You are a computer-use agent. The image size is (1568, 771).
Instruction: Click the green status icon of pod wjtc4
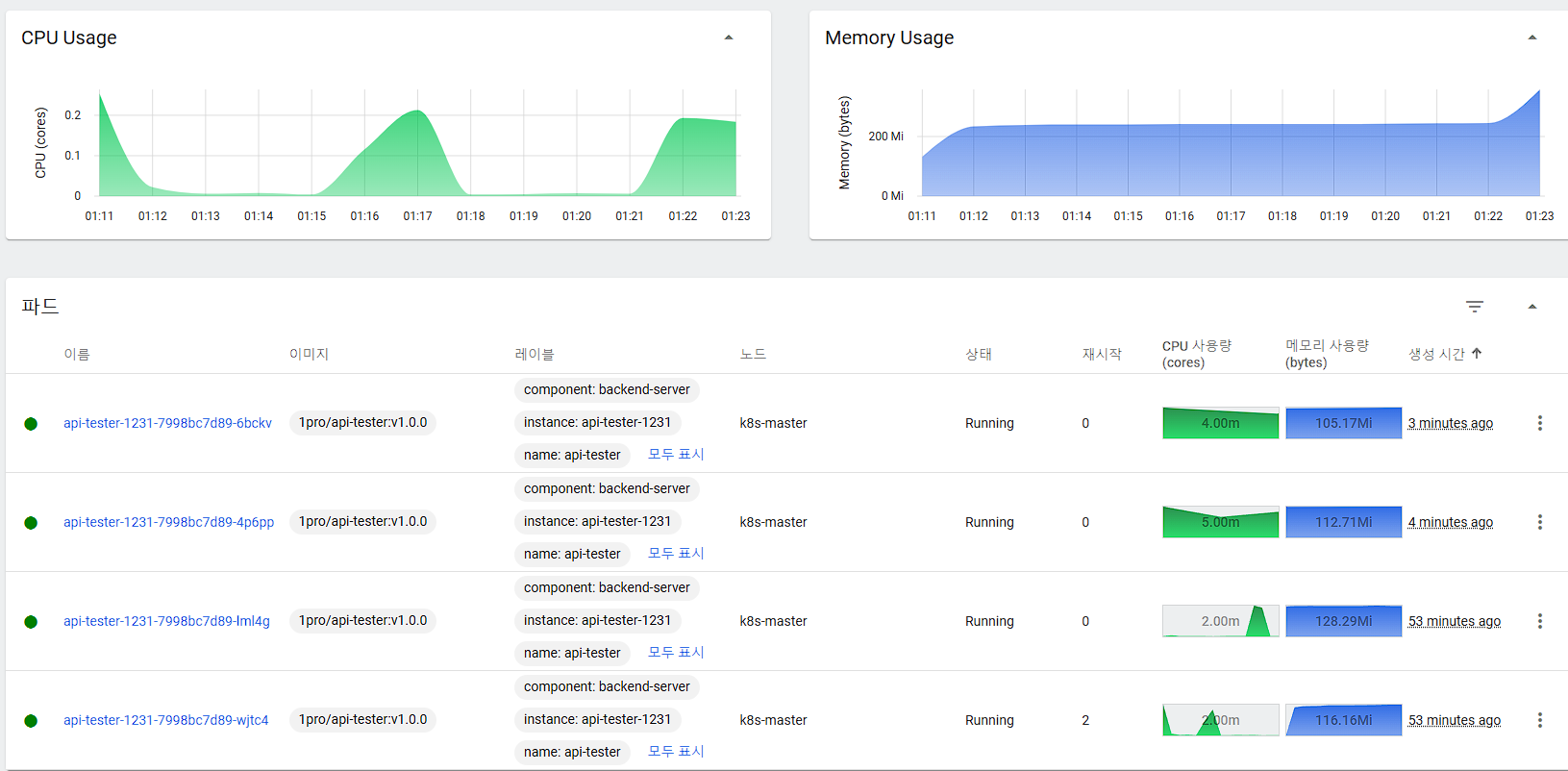pyautogui.click(x=31, y=721)
